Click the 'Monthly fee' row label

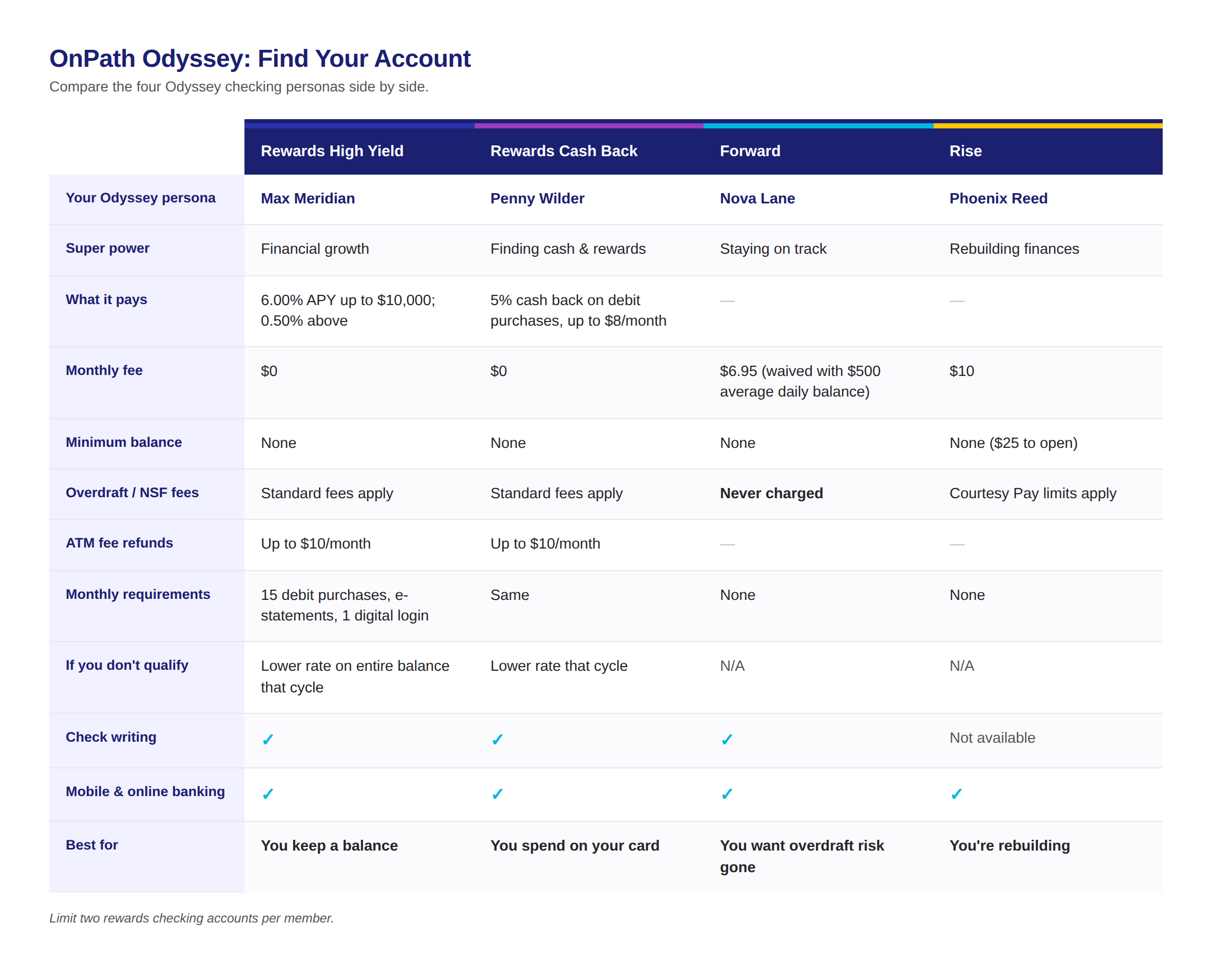tap(104, 370)
